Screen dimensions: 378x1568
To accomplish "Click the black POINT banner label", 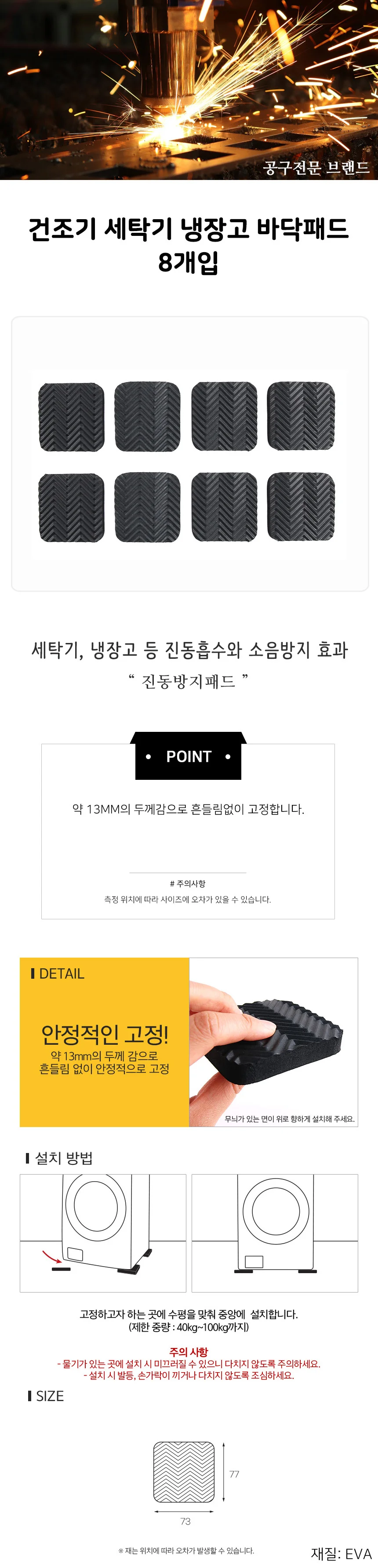I will coord(189,756).
